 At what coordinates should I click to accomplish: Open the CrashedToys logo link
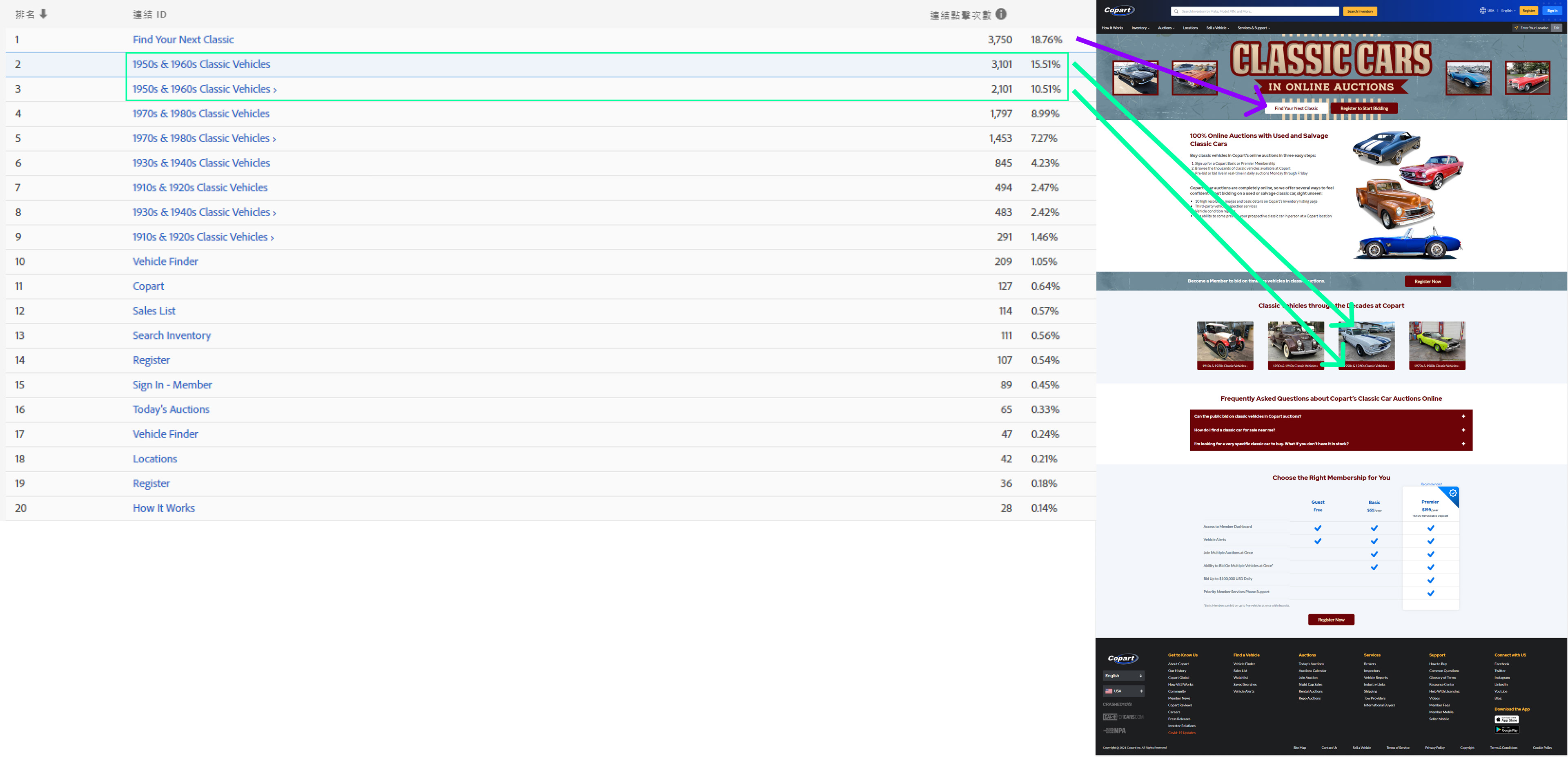[1117, 705]
